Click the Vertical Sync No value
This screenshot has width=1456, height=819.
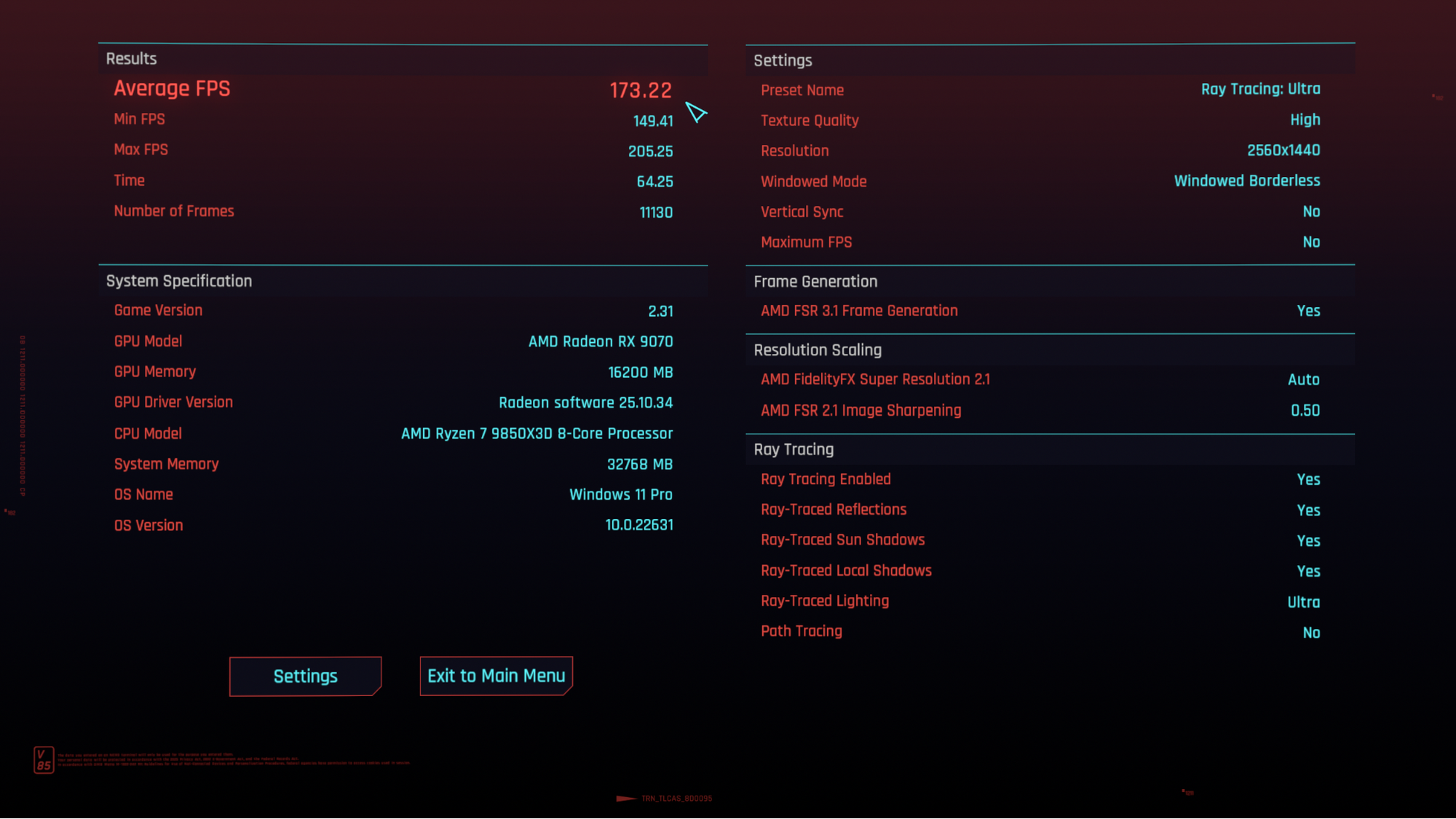1310,212
